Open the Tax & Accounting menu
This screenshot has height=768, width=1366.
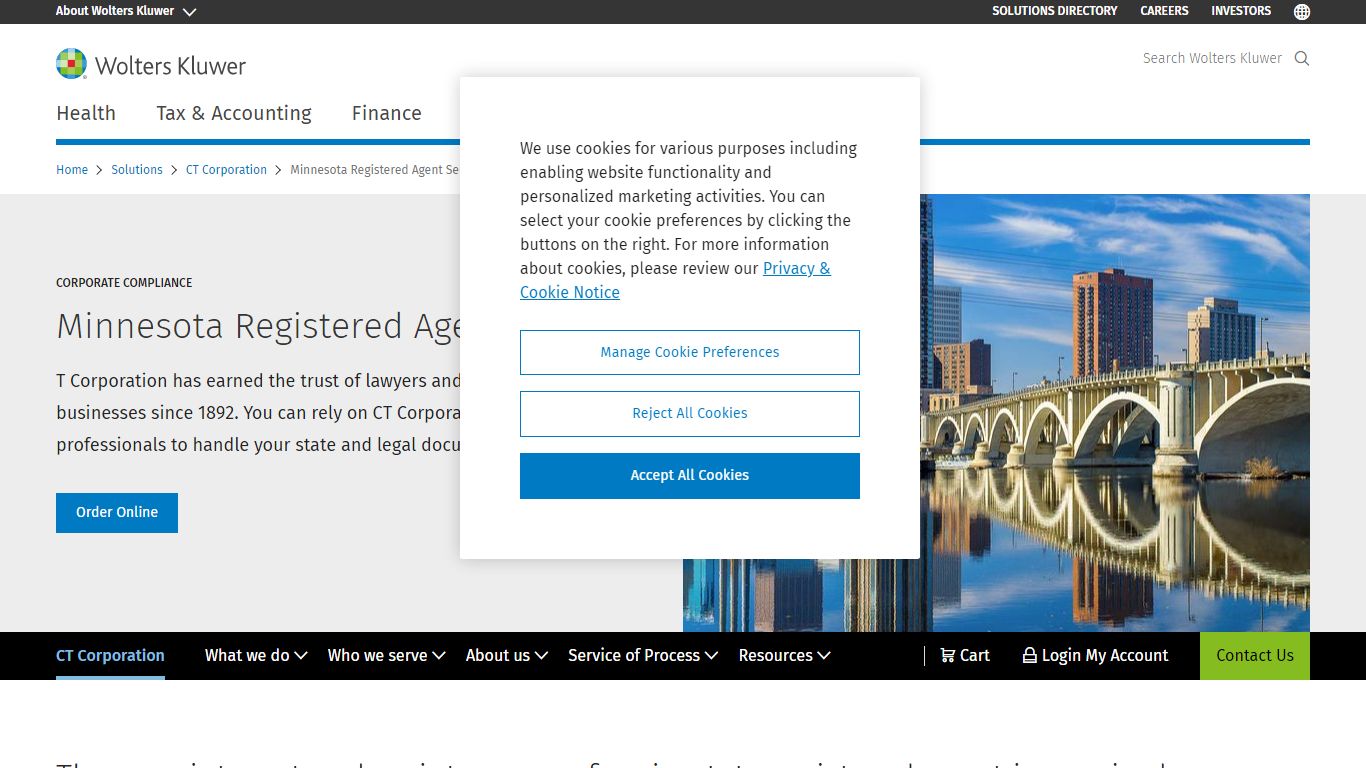tap(234, 113)
